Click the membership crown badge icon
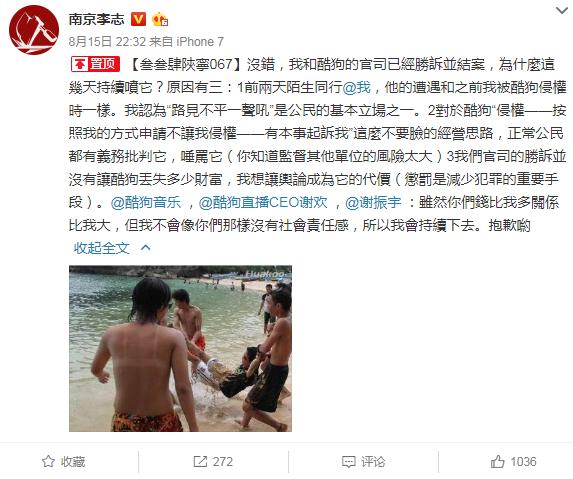This screenshot has width=573, height=479. [x=160, y=19]
